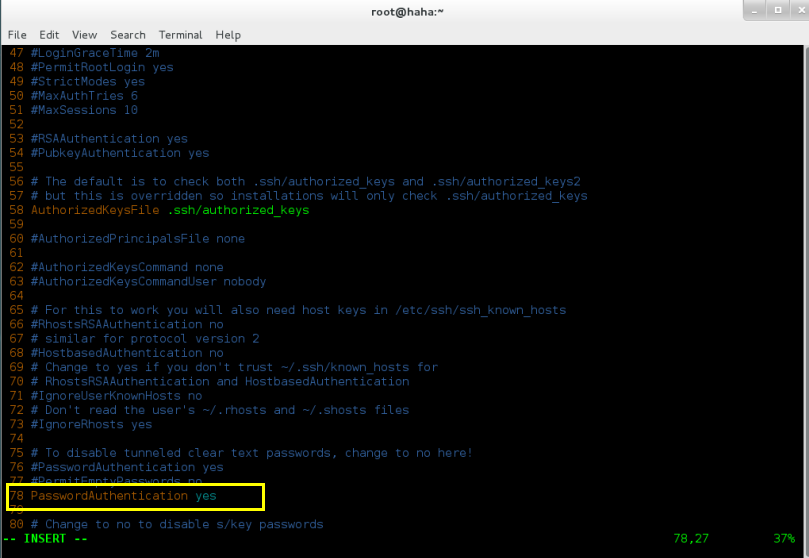Click '.ssh/authorized_keys2' text on line 56
This screenshot has width=809, height=558.
pos(506,182)
